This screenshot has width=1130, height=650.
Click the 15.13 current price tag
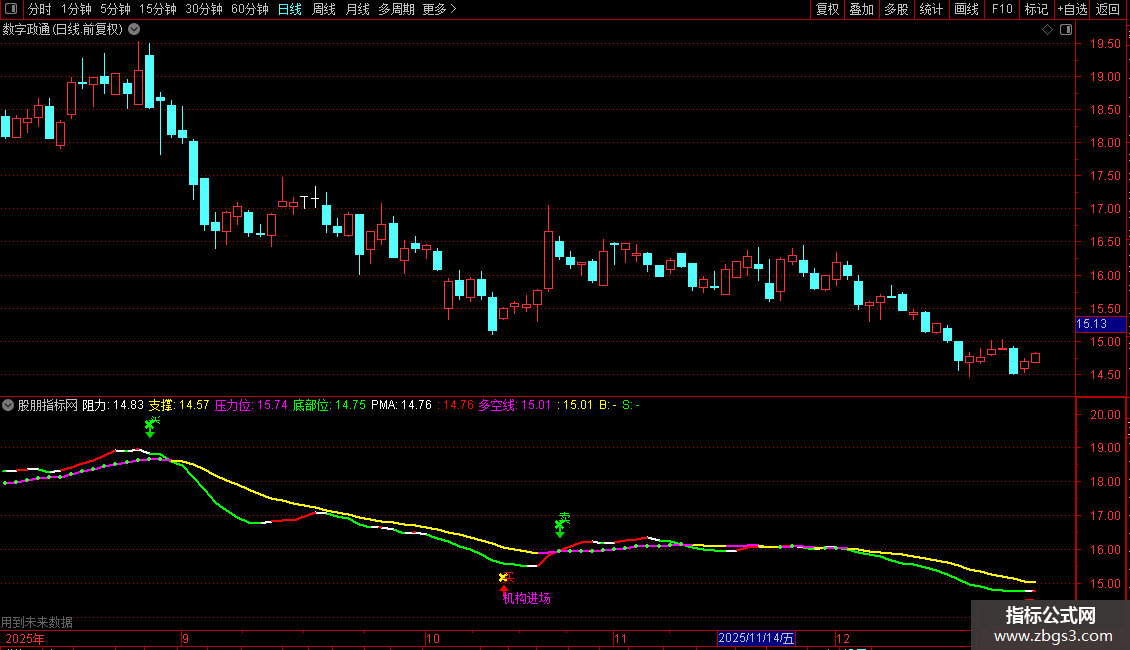click(x=1100, y=324)
